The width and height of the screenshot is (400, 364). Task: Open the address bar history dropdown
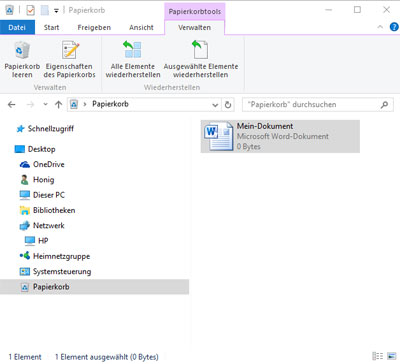(x=215, y=105)
